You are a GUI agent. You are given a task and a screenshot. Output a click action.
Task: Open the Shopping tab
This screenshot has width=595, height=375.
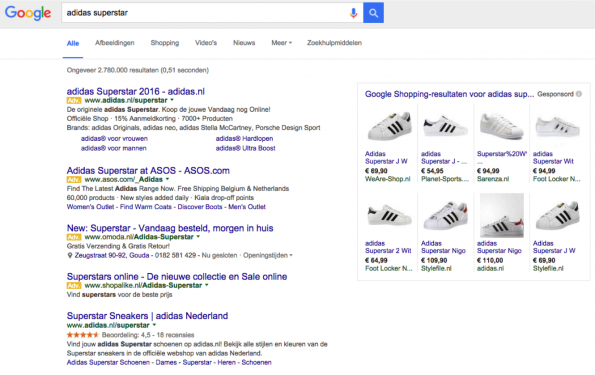tap(165, 43)
